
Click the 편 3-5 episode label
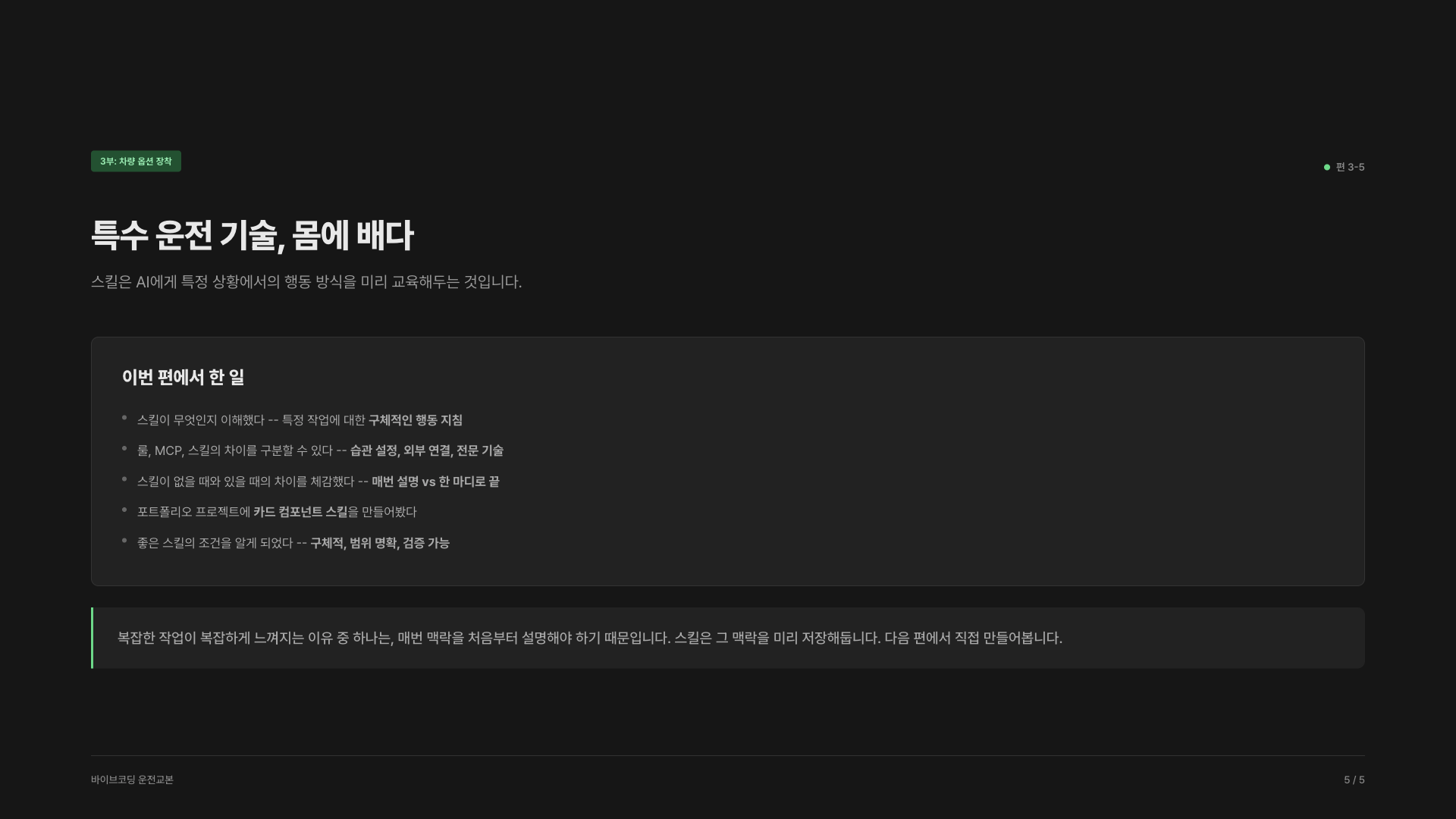pos(1350,167)
